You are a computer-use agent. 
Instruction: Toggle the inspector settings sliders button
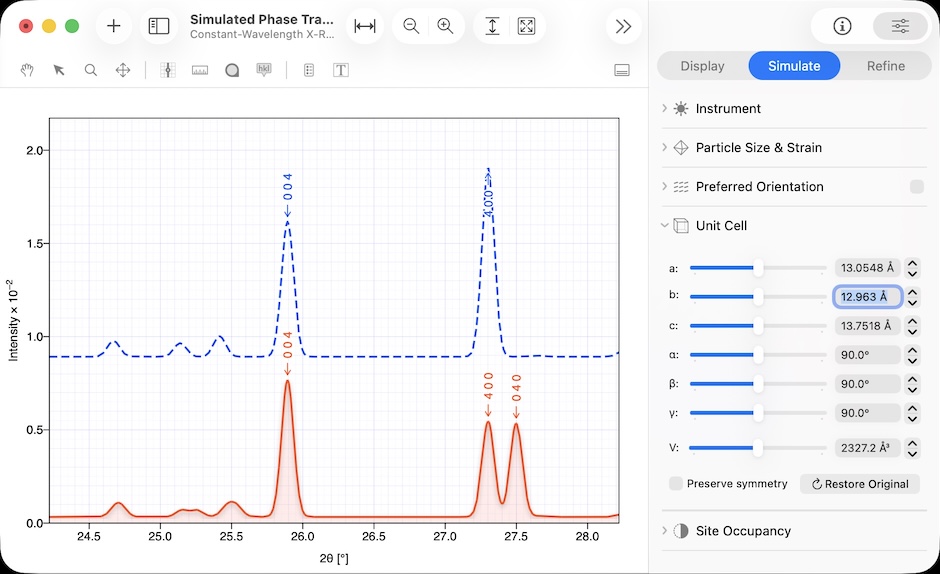900,27
